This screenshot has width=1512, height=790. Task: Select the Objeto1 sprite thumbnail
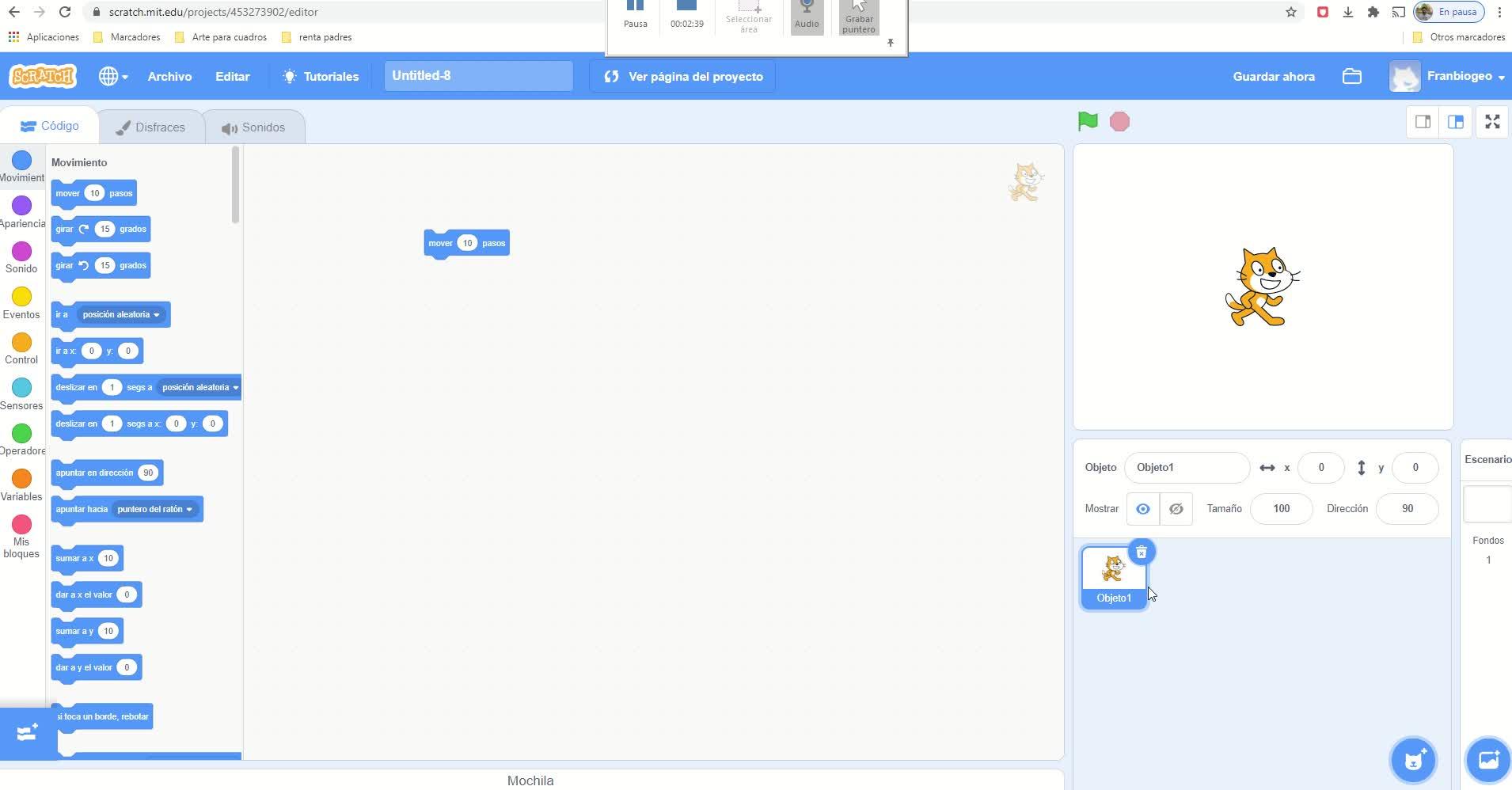(x=1114, y=578)
